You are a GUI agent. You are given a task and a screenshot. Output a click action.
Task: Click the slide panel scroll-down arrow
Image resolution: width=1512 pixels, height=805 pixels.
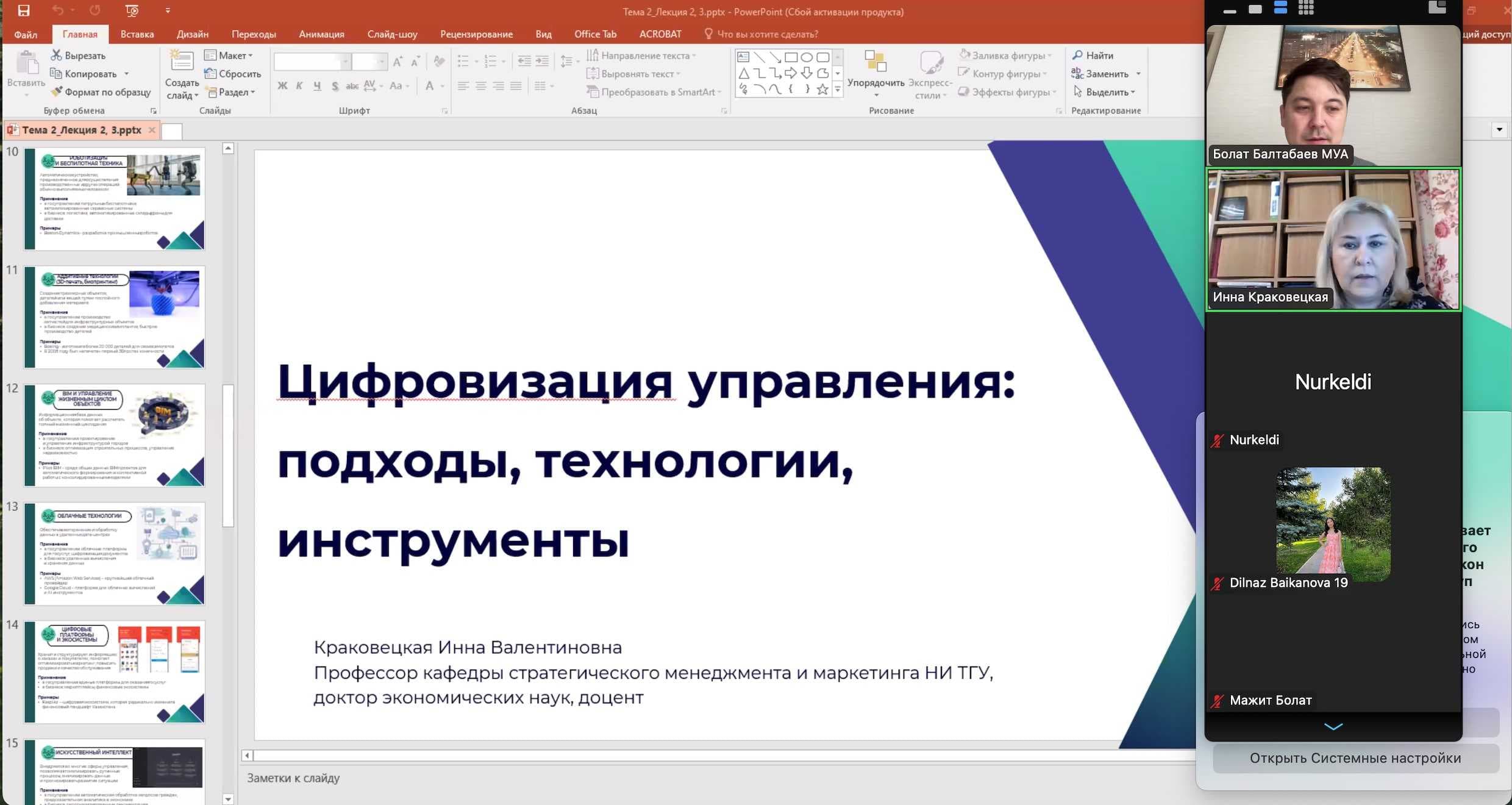point(228,798)
